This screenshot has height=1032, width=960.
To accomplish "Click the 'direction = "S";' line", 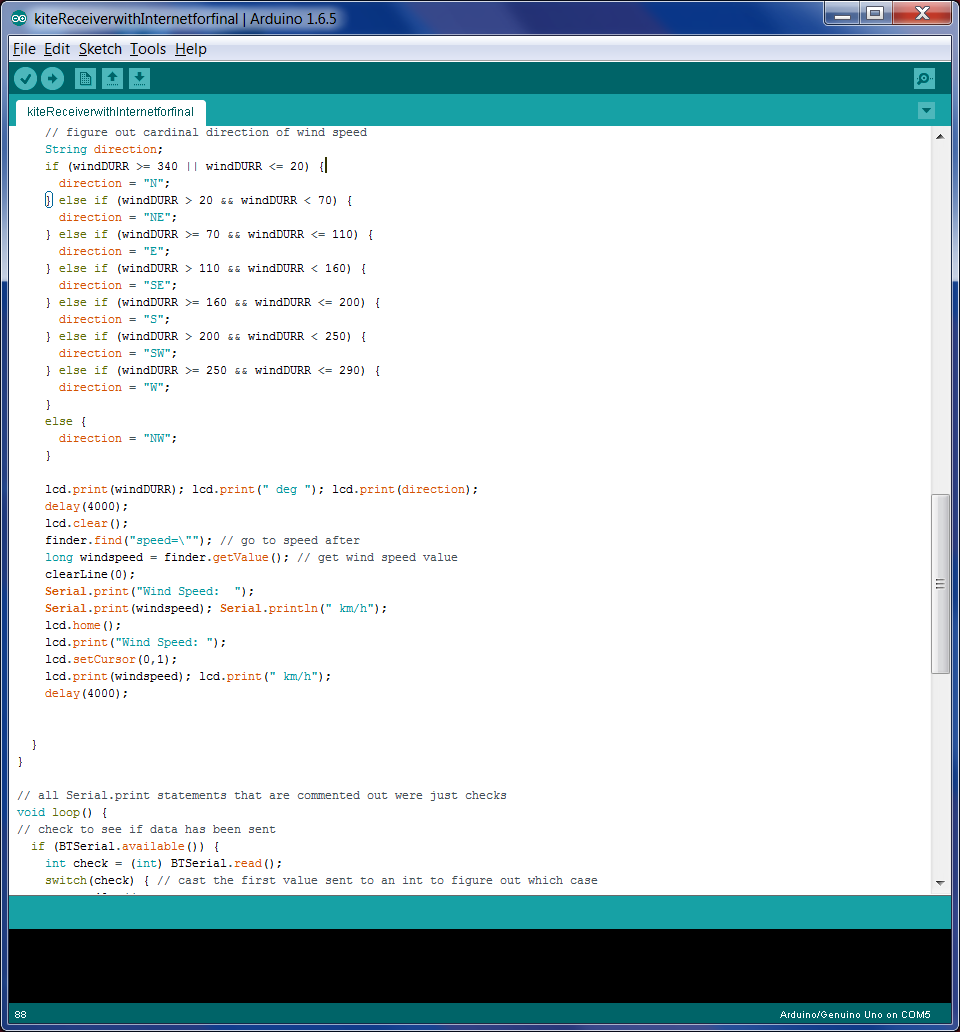I will click(114, 320).
